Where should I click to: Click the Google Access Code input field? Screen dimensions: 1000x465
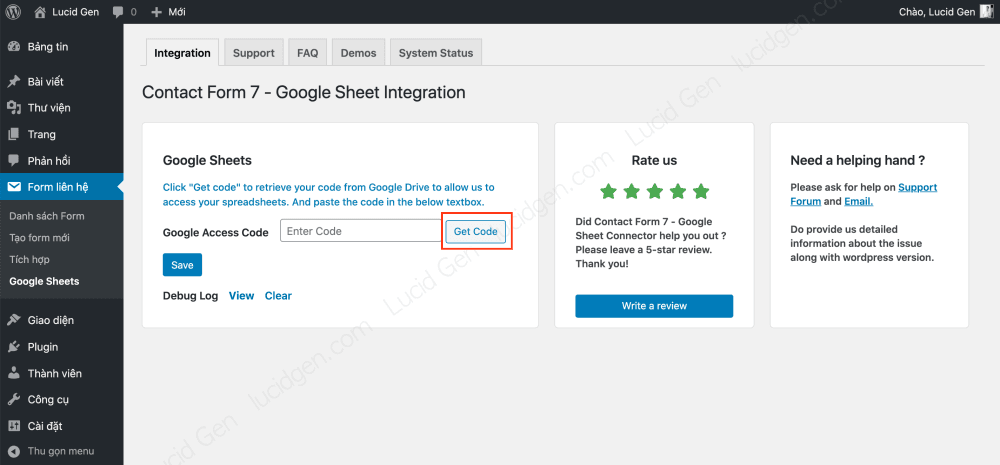tap(360, 231)
